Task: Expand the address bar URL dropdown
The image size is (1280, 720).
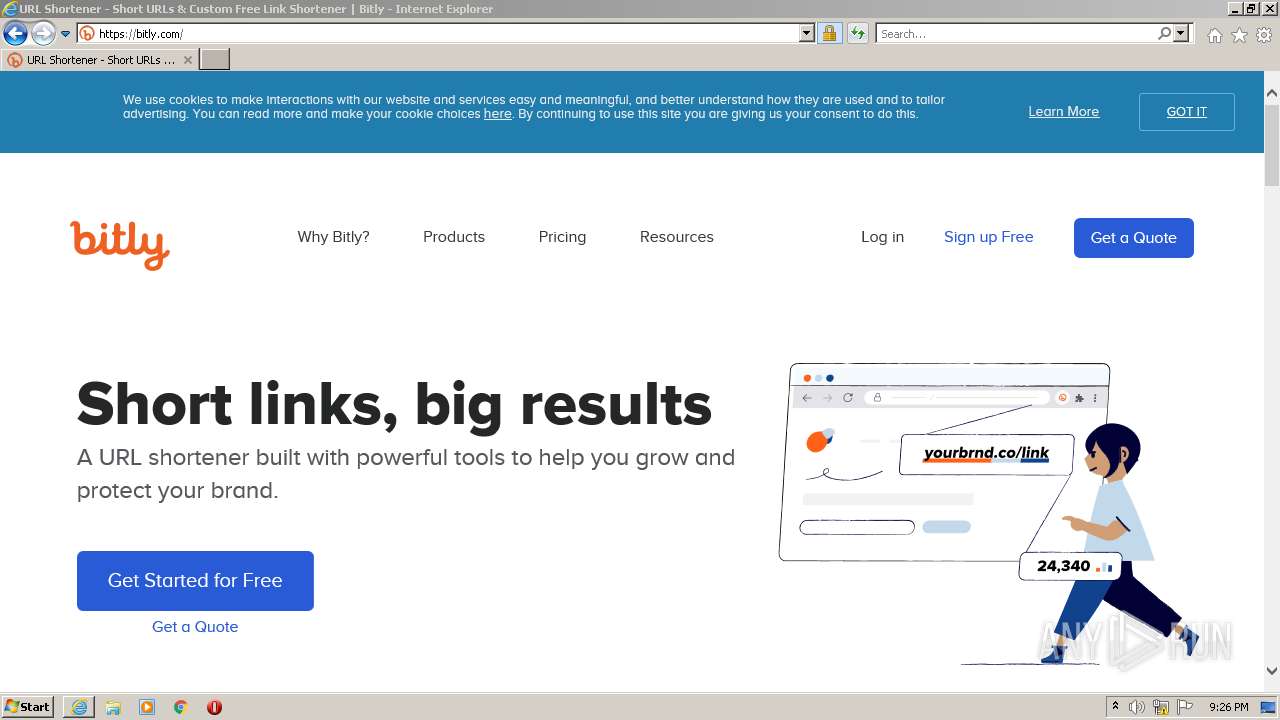Action: coord(807,34)
